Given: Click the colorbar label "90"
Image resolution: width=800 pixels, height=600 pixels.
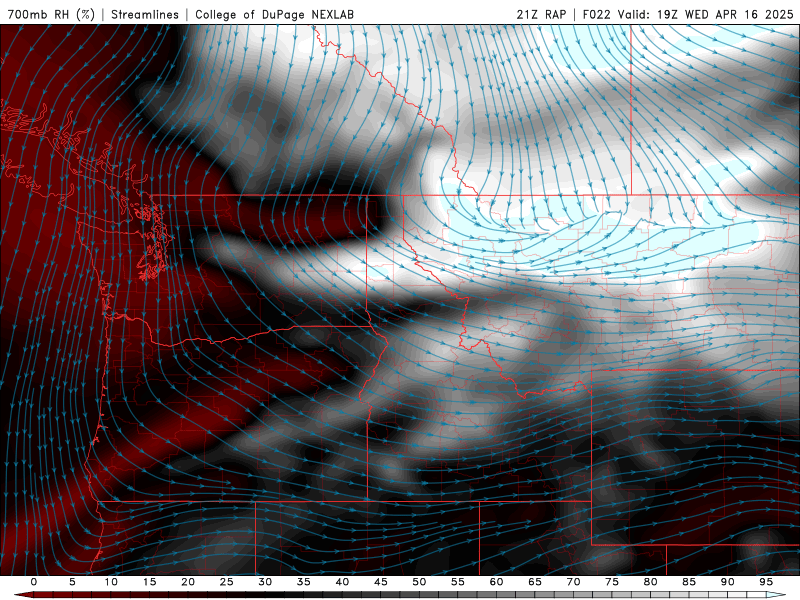Looking at the screenshot, I should point(728,582).
